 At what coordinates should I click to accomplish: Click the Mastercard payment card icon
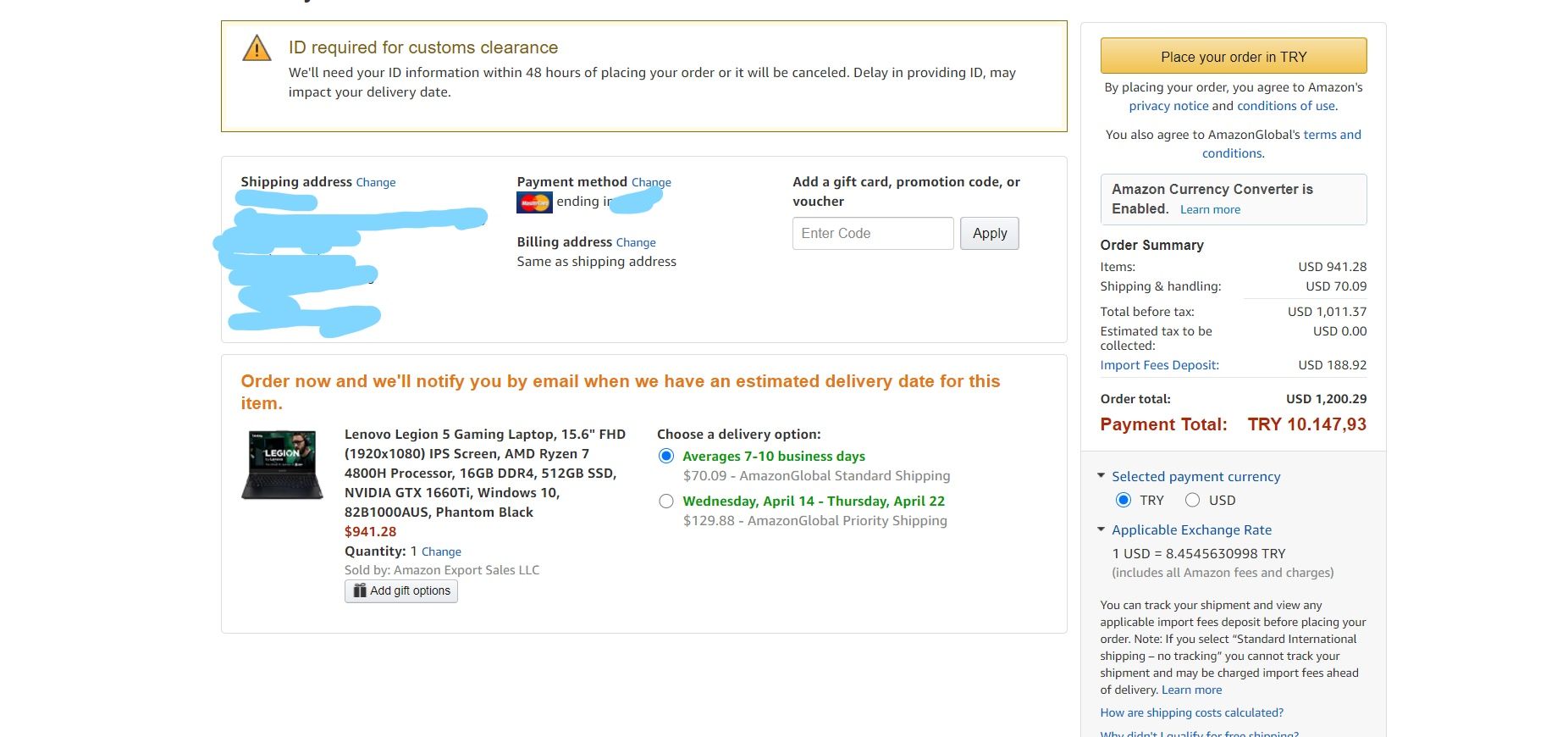pos(534,202)
